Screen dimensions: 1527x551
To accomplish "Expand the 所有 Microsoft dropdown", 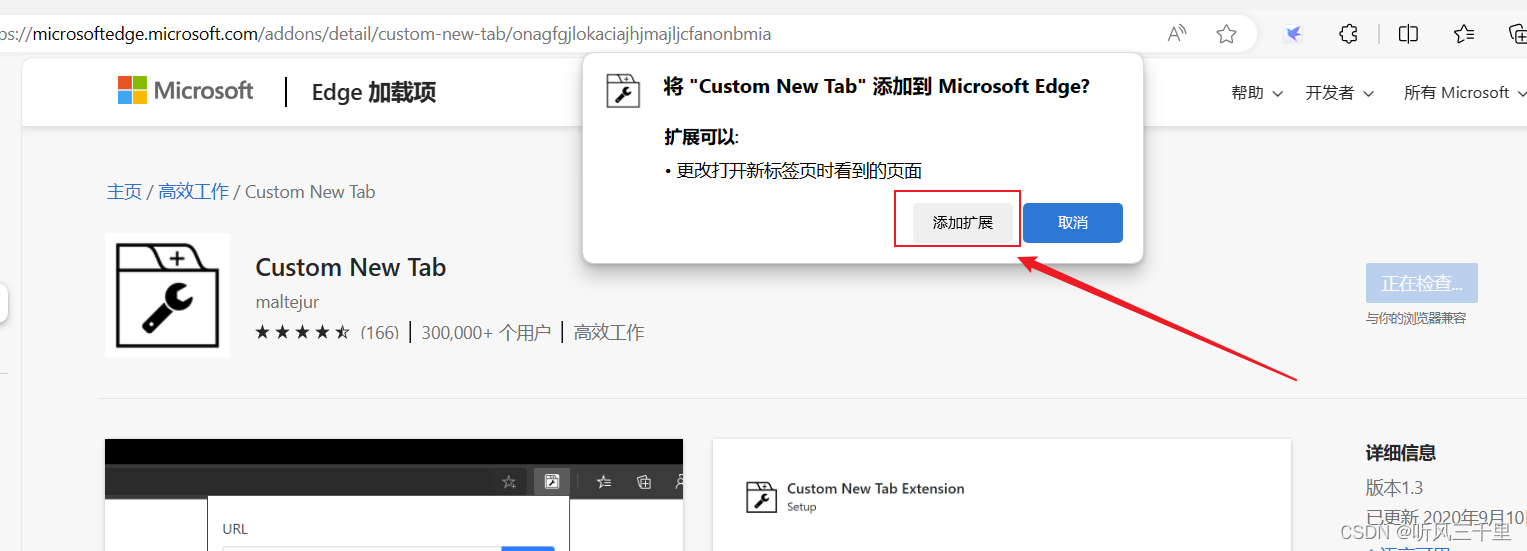I will tap(1464, 93).
